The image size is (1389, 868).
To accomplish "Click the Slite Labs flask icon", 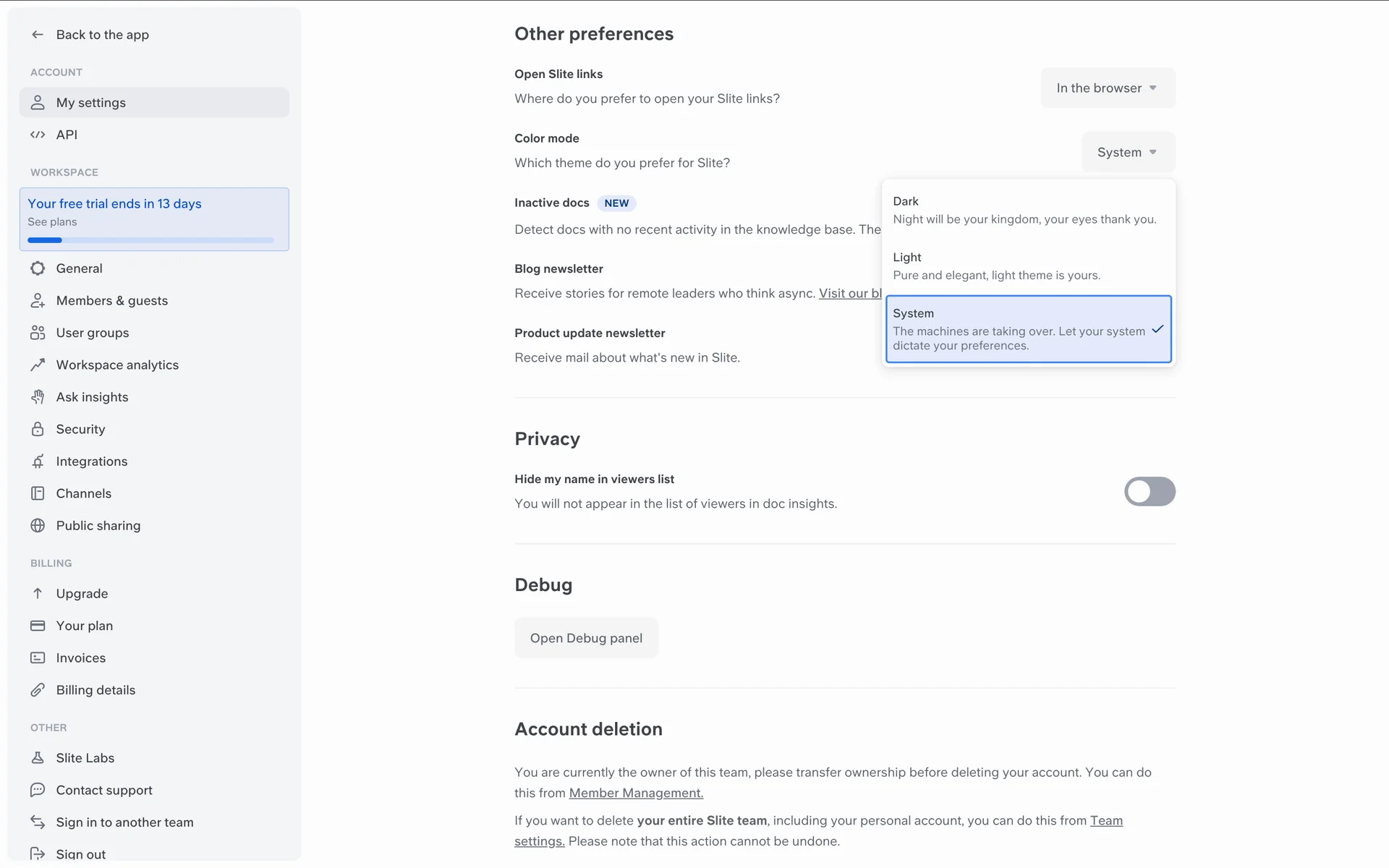I will pyautogui.click(x=38, y=758).
